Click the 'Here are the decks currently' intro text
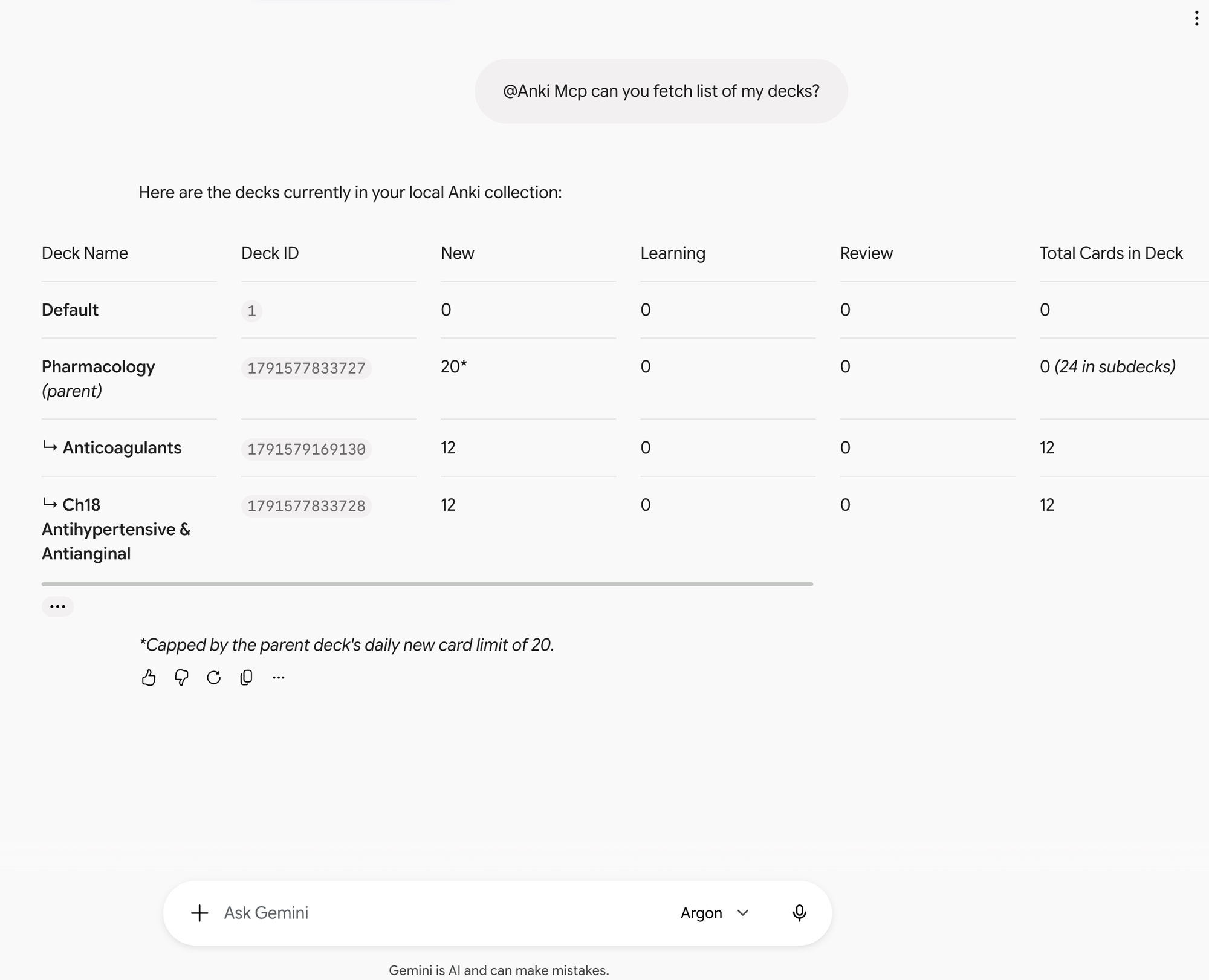1209x980 pixels. coord(351,193)
